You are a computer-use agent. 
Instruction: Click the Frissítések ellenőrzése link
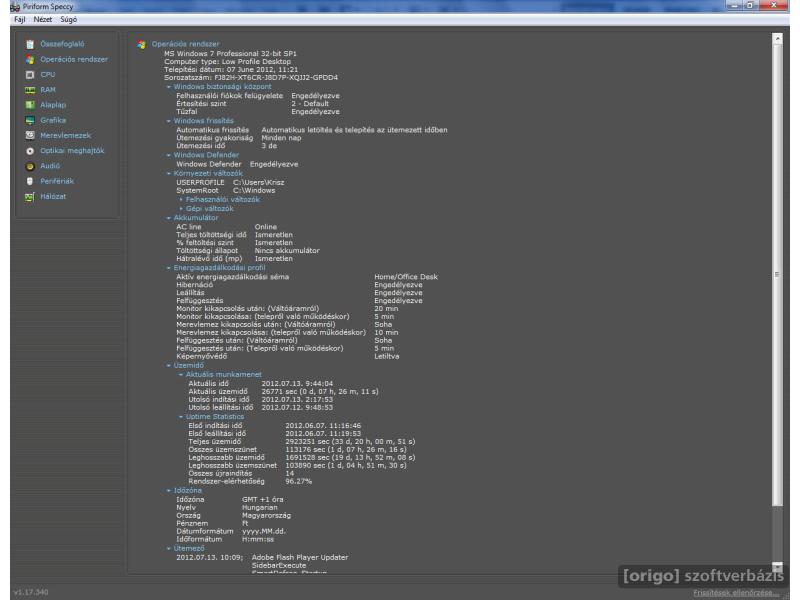coord(736,592)
